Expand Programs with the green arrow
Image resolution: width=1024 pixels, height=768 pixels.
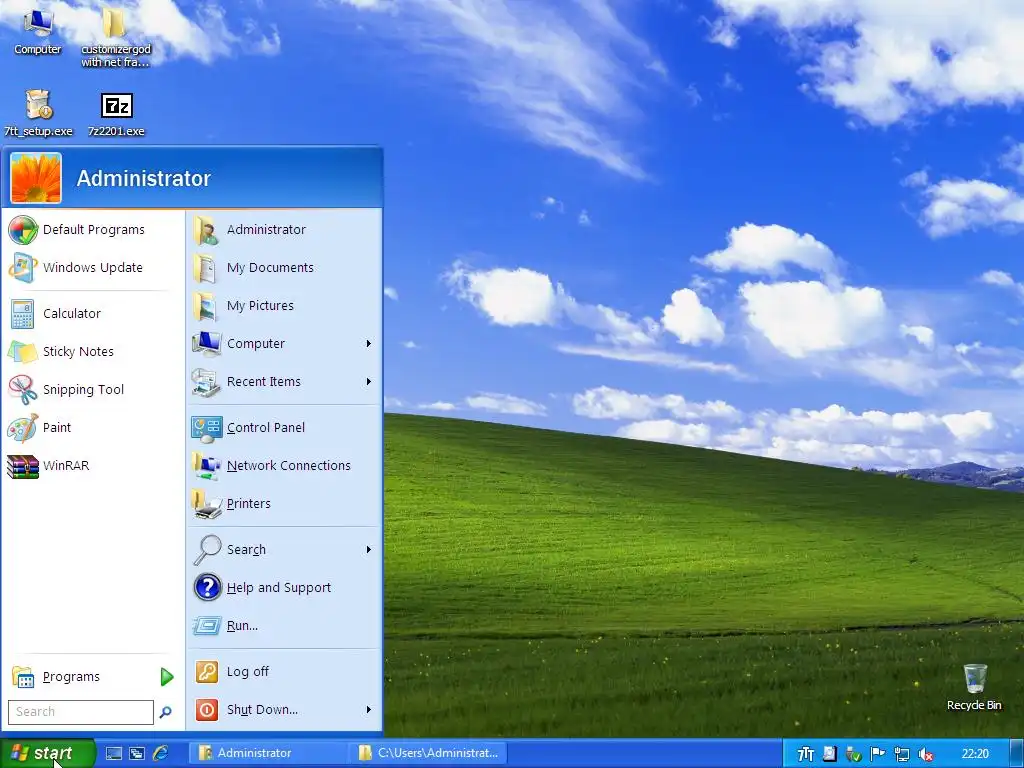point(167,677)
